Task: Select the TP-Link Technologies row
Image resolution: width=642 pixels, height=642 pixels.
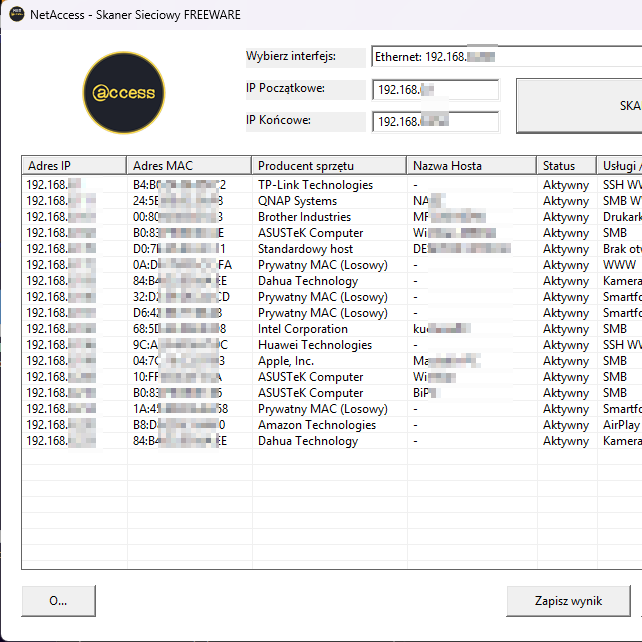Action: [x=332, y=185]
